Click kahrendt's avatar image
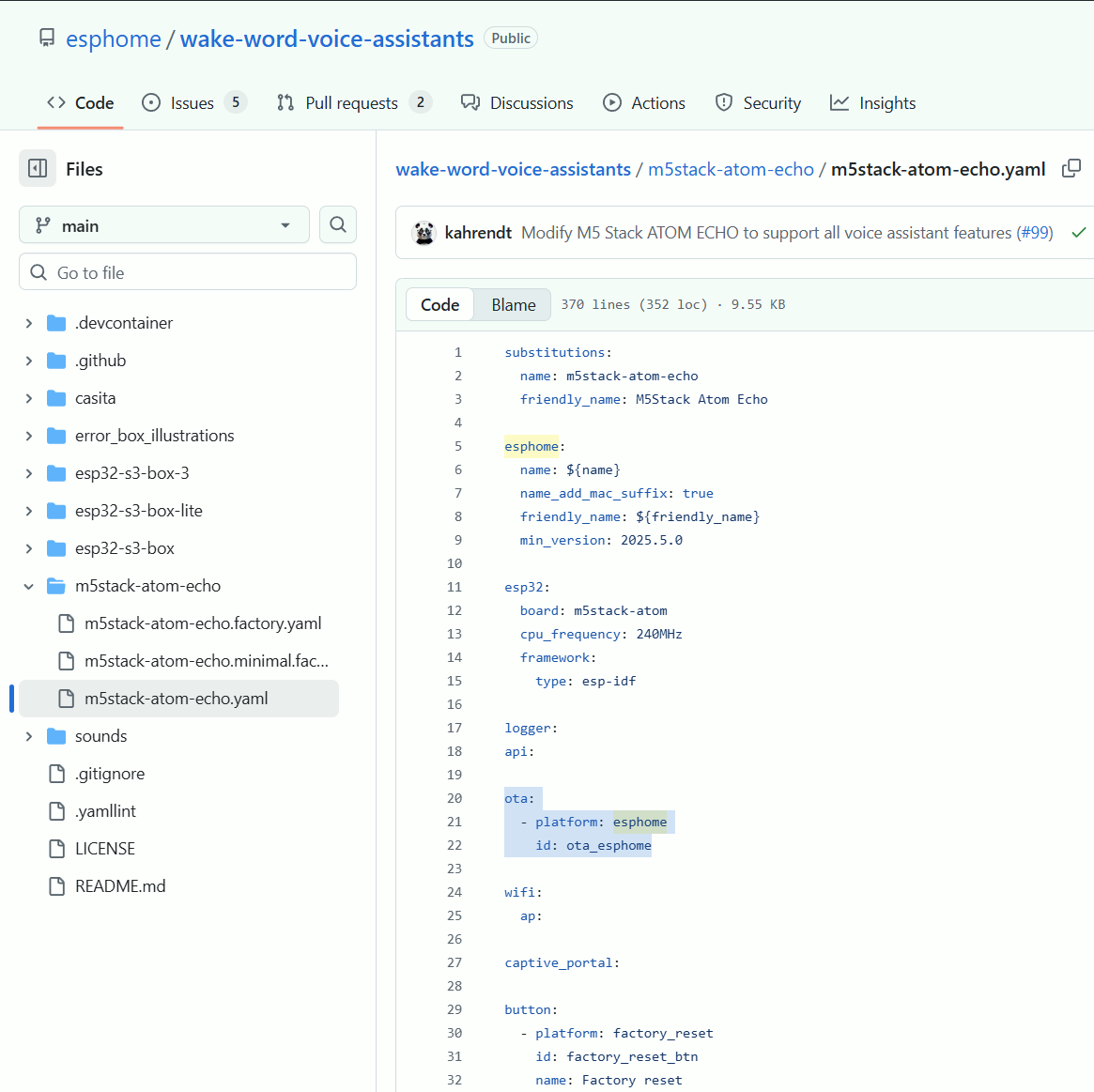This screenshot has width=1094, height=1092. click(424, 233)
